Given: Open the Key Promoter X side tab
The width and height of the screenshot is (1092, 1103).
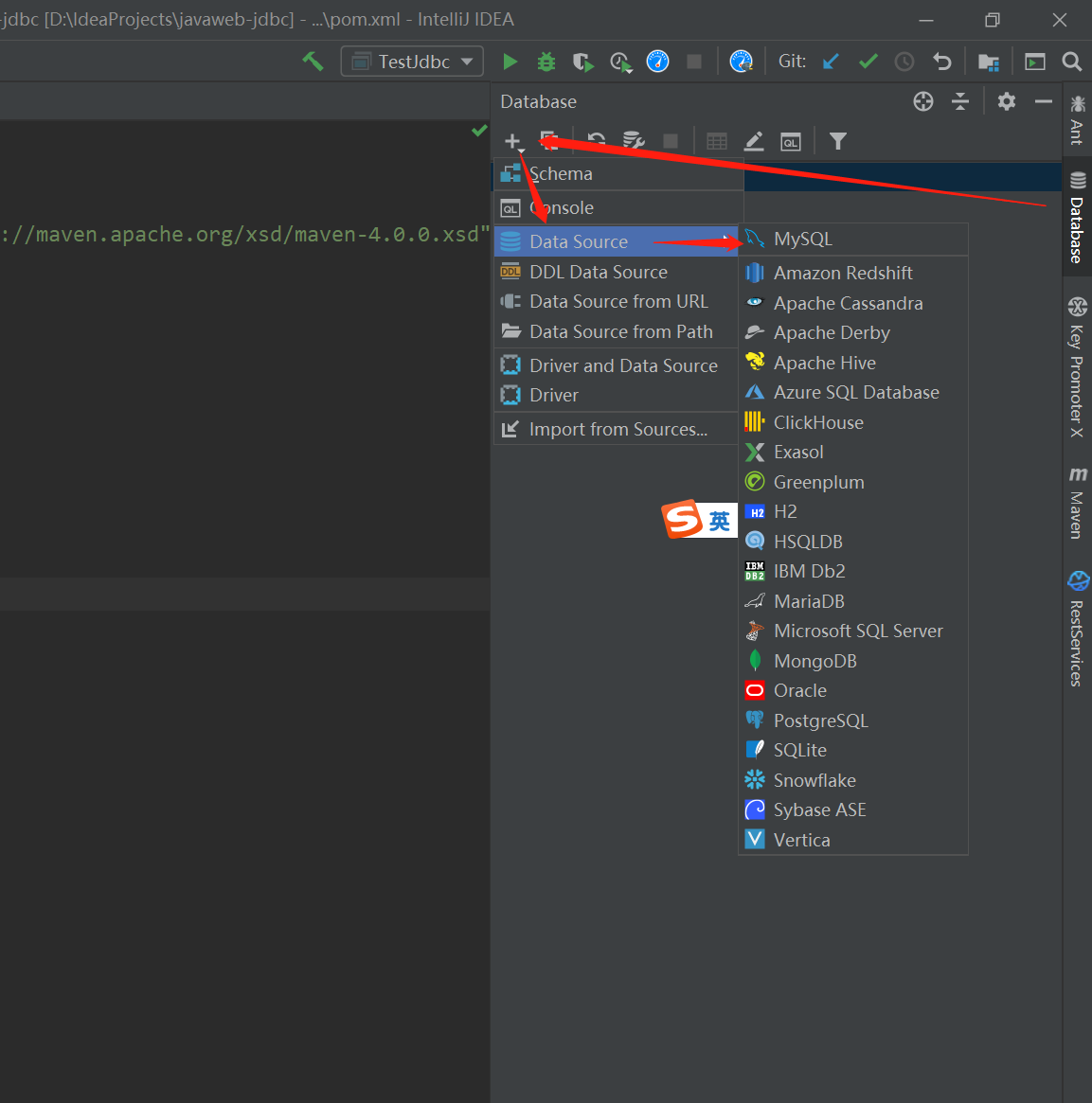Looking at the screenshot, I should (1077, 367).
